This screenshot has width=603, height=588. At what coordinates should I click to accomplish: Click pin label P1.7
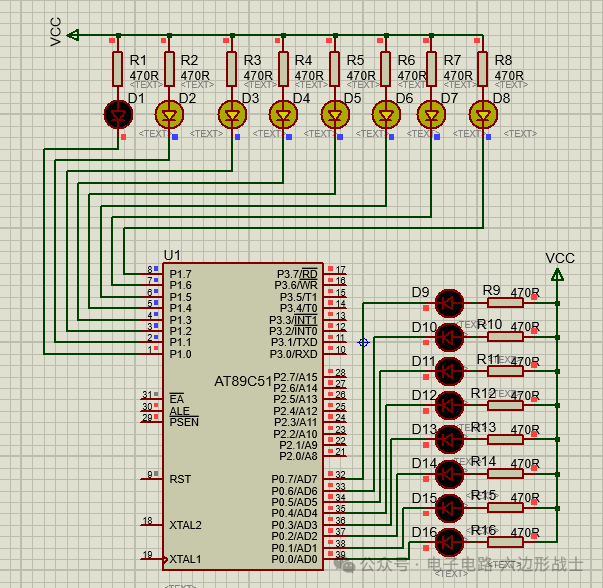[180, 274]
